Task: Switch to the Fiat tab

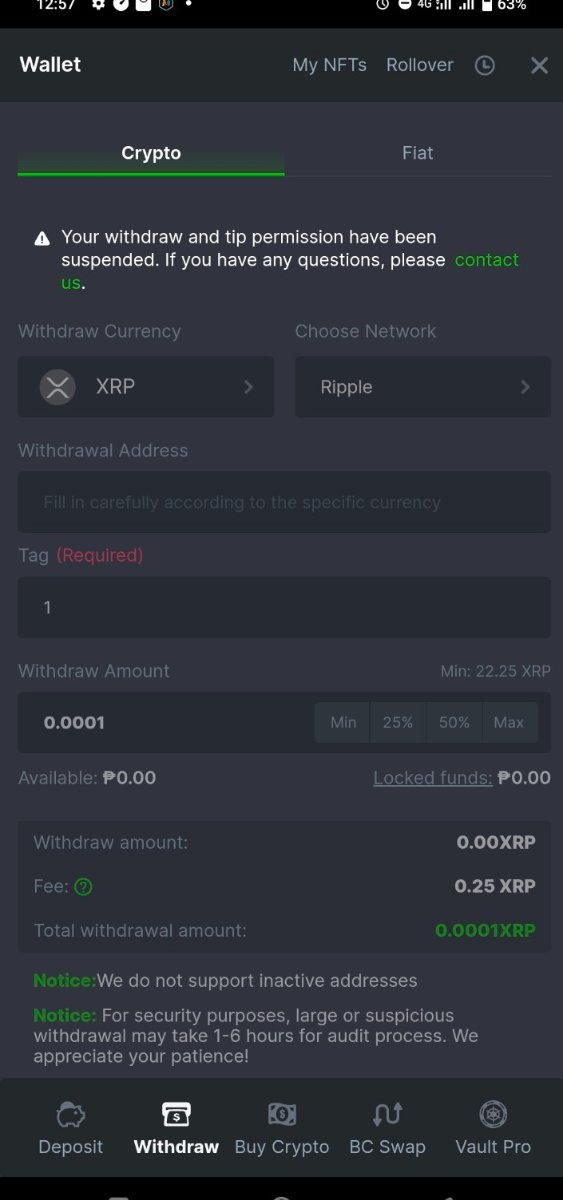Action: pyautogui.click(x=418, y=153)
